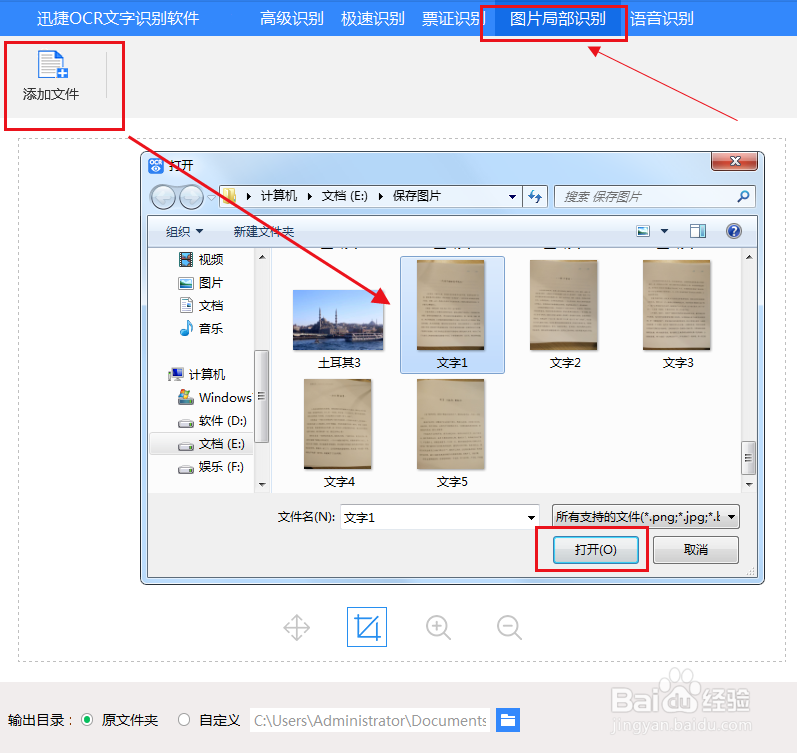Select 计算机 in the sidebar
The height and width of the screenshot is (753, 797).
[x=197, y=375]
